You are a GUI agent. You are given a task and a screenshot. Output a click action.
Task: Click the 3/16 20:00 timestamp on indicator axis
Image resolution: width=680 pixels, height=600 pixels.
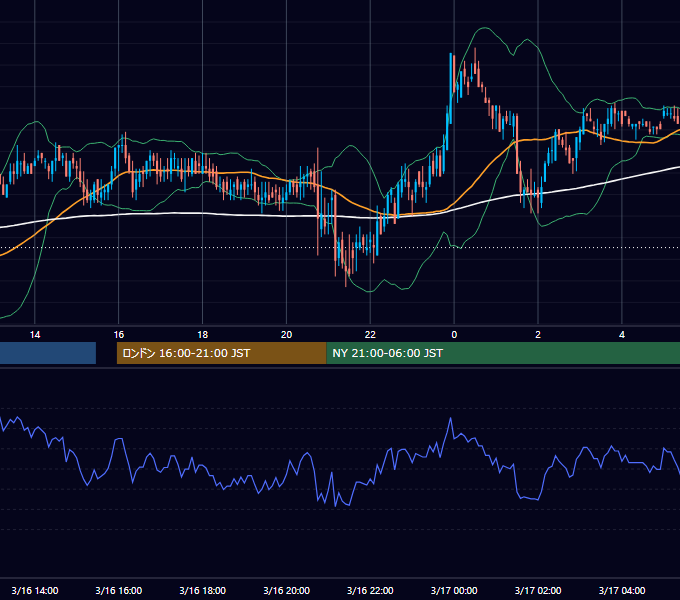point(286,590)
